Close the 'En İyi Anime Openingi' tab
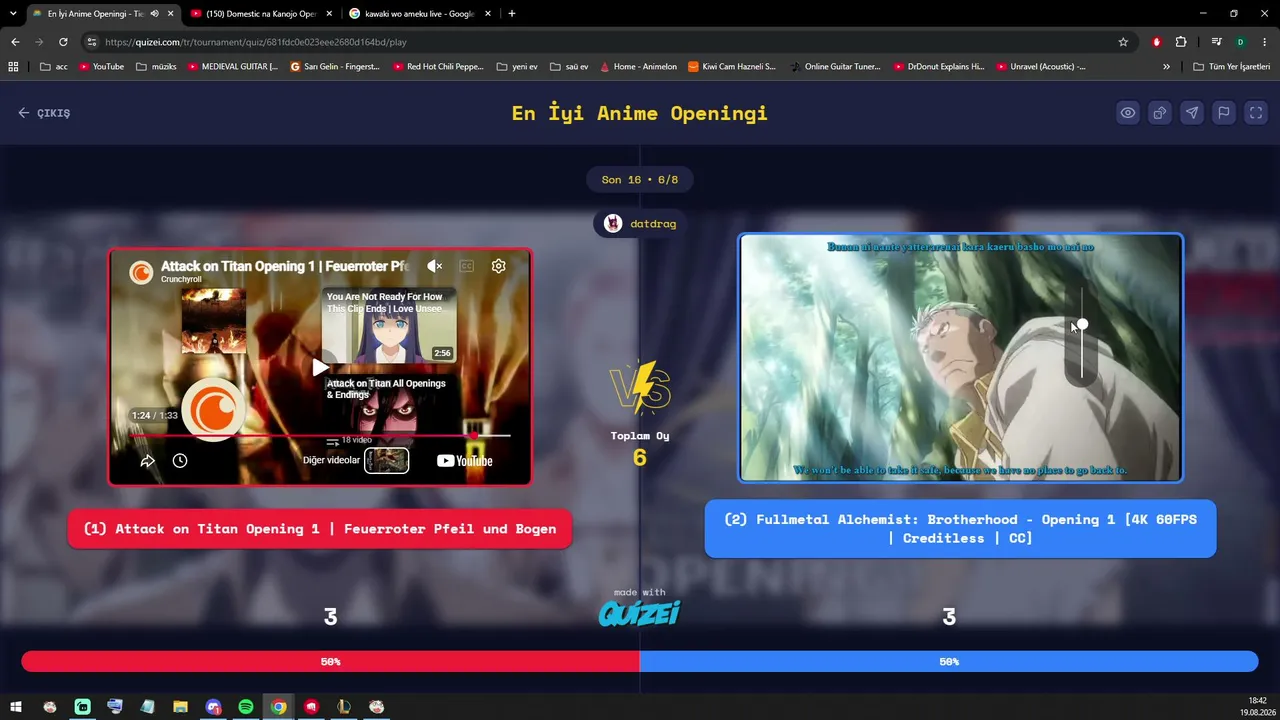This screenshot has width=1280, height=720. 170,14
